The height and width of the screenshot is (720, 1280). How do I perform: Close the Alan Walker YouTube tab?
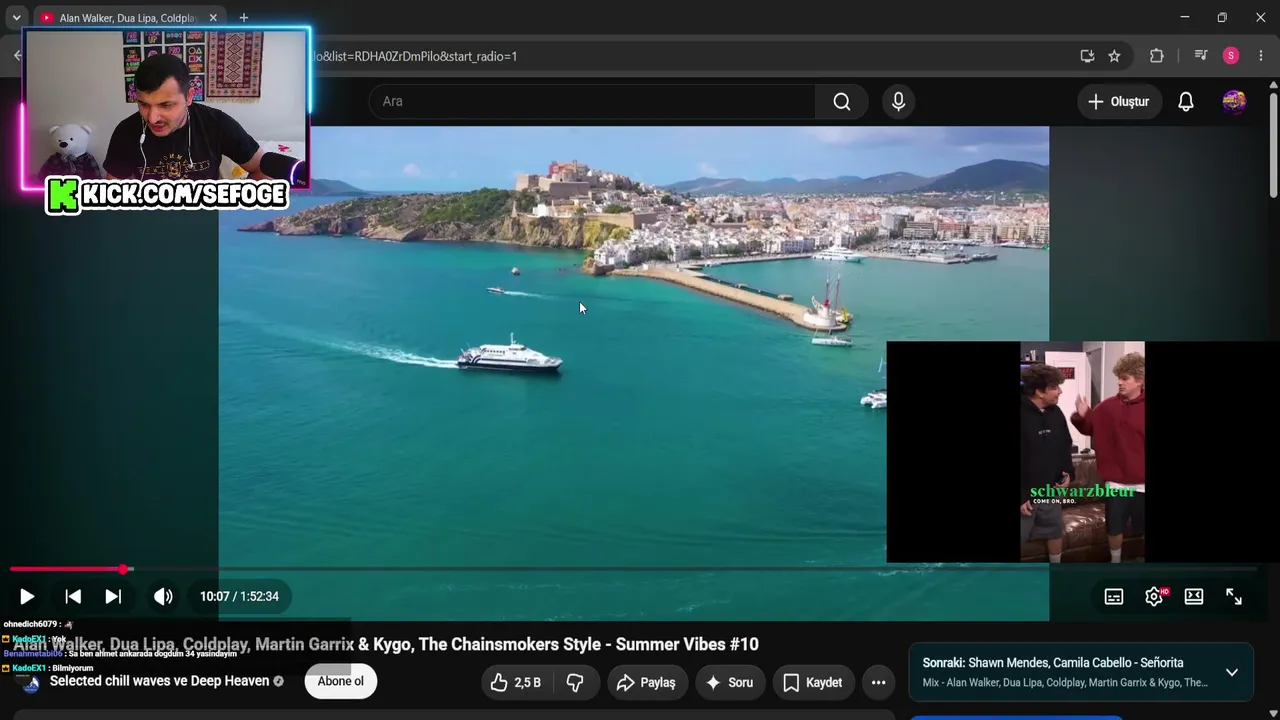tap(213, 18)
